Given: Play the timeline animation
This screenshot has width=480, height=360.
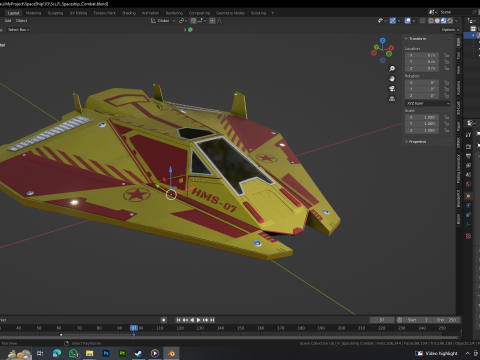Looking at the screenshot, I should (198, 320).
